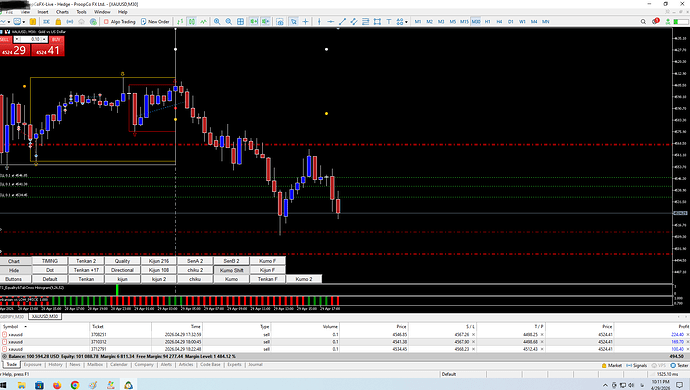The width and height of the screenshot is (690, 390).
Task: Toggle chart shift from right border
Action: pos(265,22)
